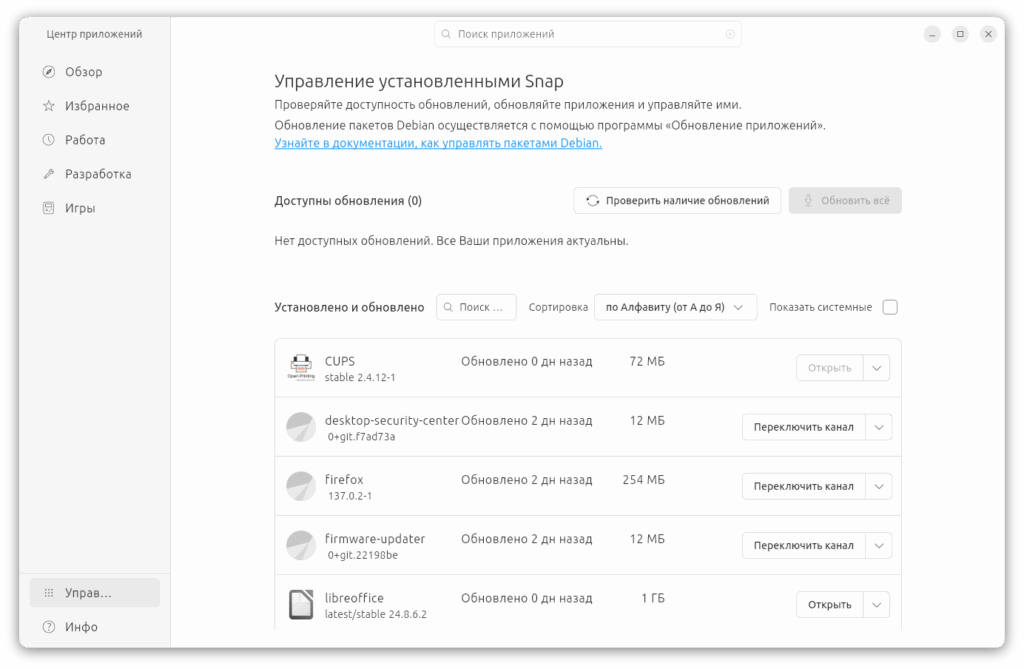Viewport: 1024px width, 669px height.
Task: Click the Избранное star icon
Action: tap(49, 106)
